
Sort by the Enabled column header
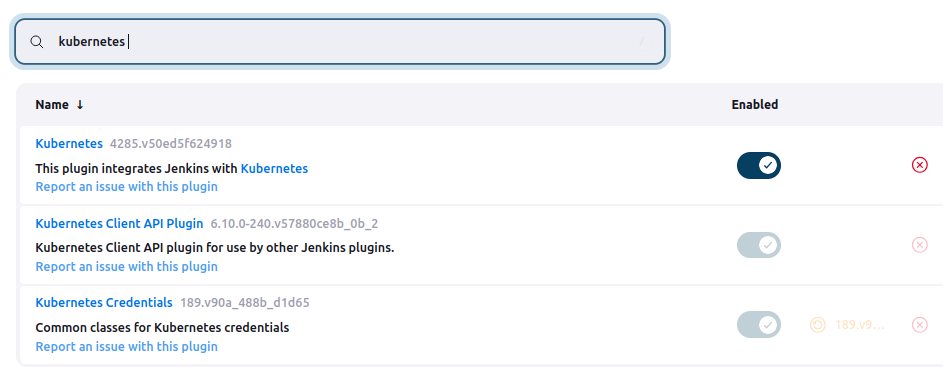click(755, 105)
